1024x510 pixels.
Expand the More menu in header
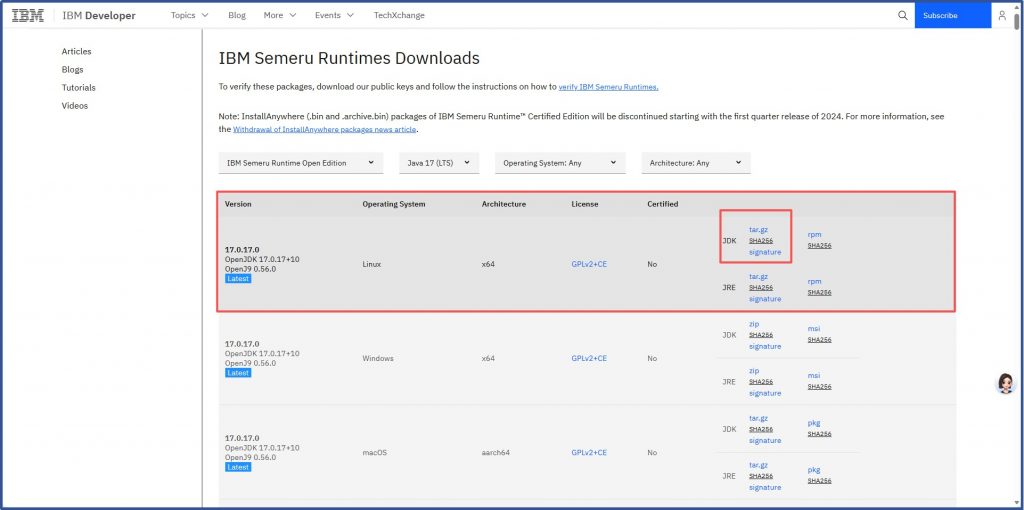279,16
